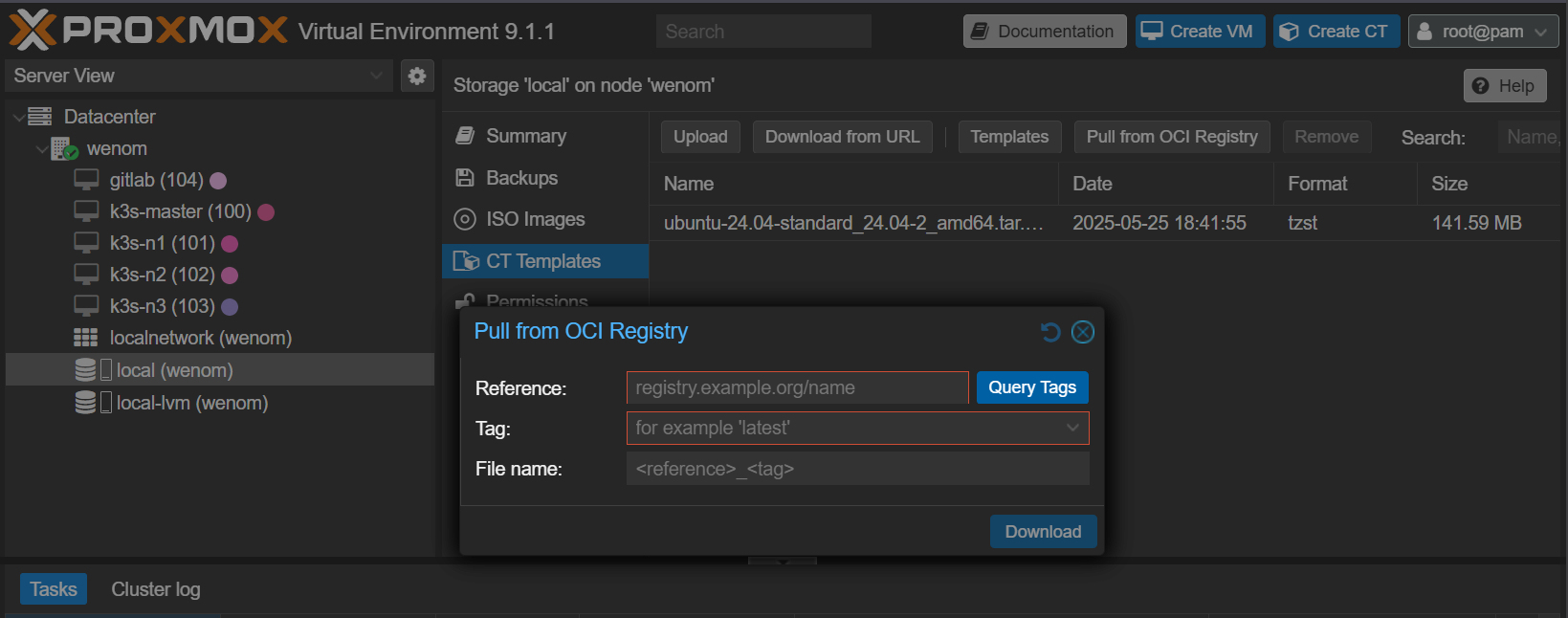This screenshot has height=618, width=1568.
Task: Open the Summary menu item
Action: click(525, 136)
